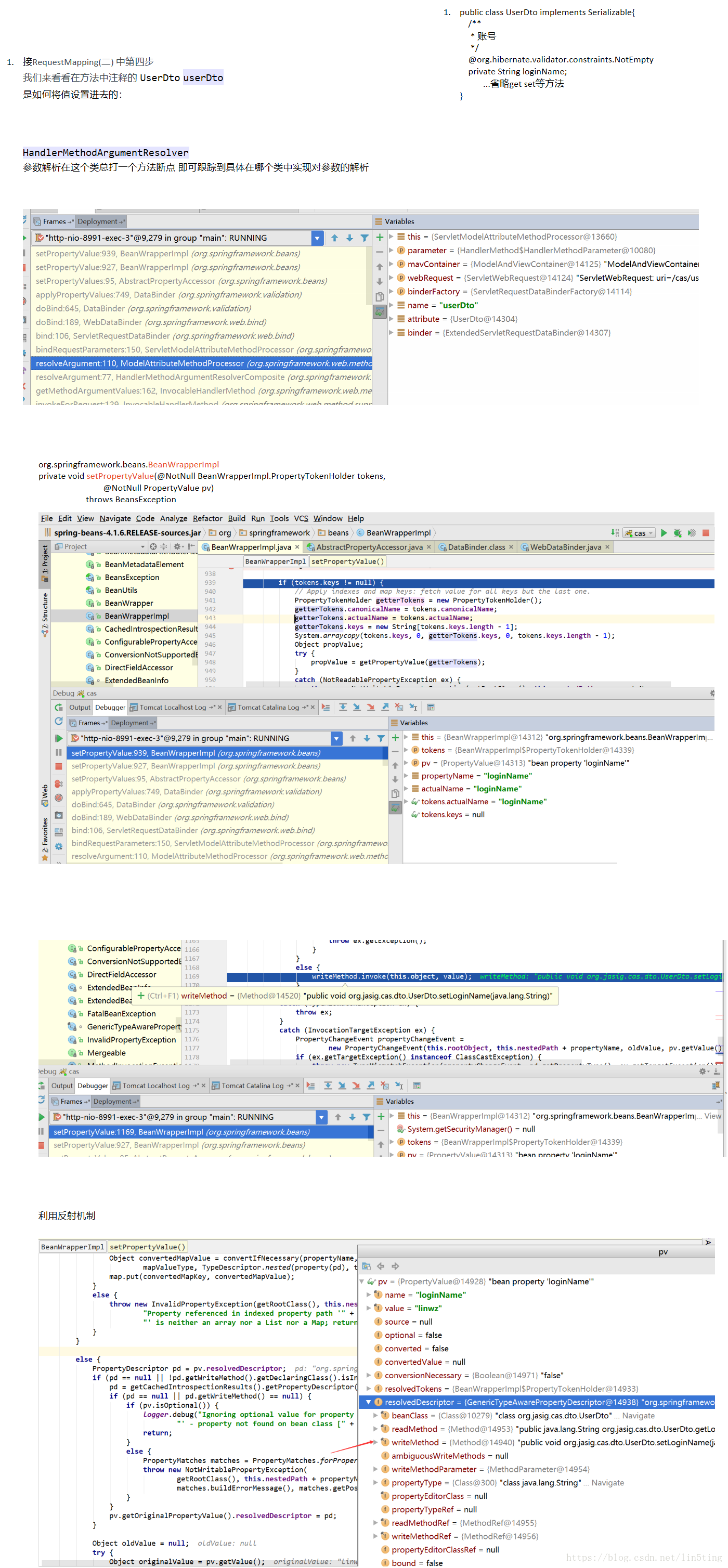Click Run icon beside cas configuration

pos(664,532)
